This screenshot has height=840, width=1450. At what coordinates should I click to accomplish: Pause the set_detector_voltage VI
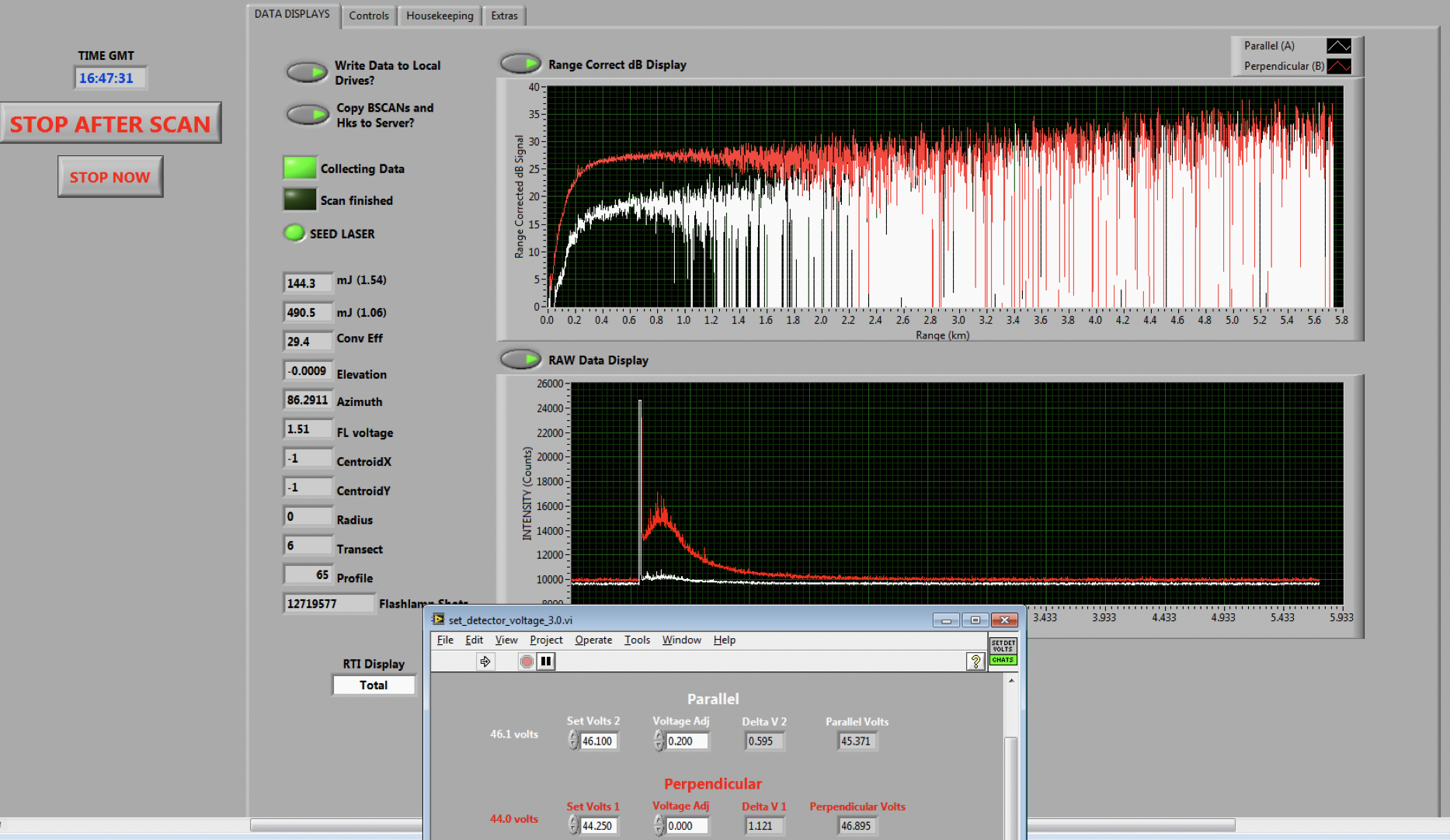pyautogui.click(x=546, y=661)
